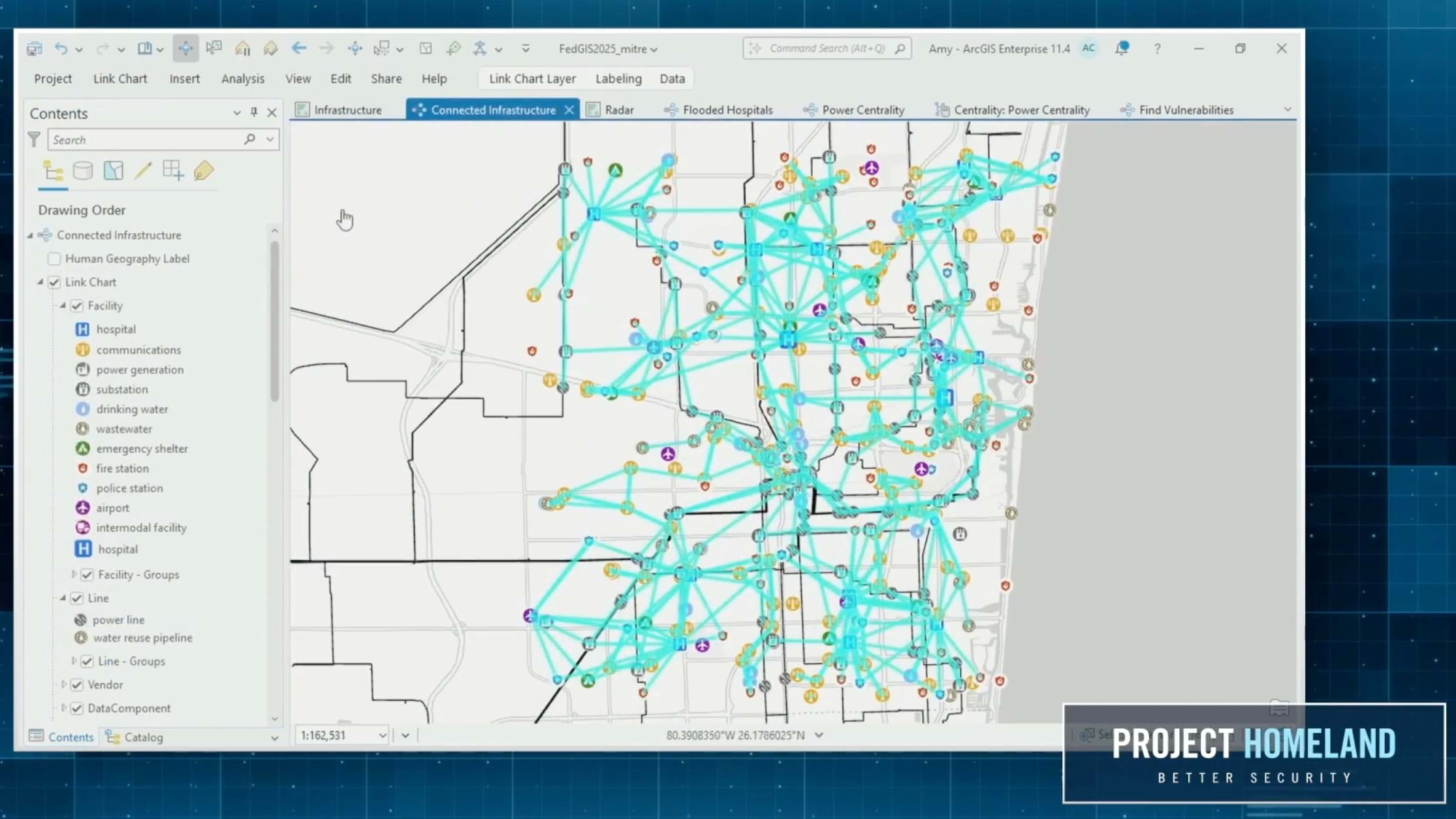Enable the Human Geography Label checkbox
Image resolution: width=1456 pixels, height=819 pixels.
pyautogui.click(x=54, y=259)
